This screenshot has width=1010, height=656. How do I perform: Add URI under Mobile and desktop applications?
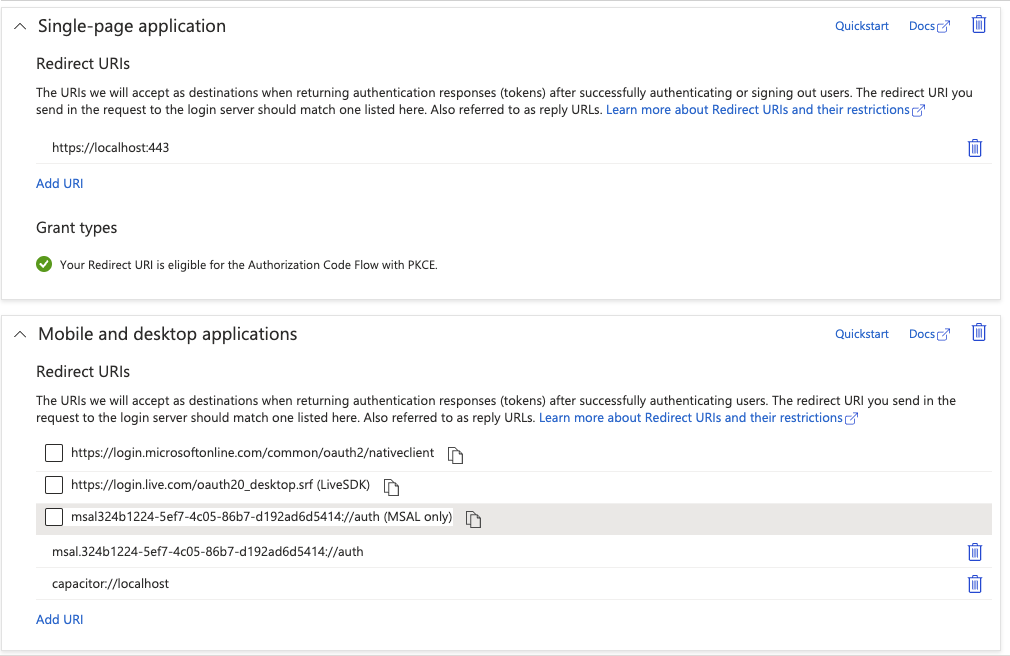coord(60,619)
